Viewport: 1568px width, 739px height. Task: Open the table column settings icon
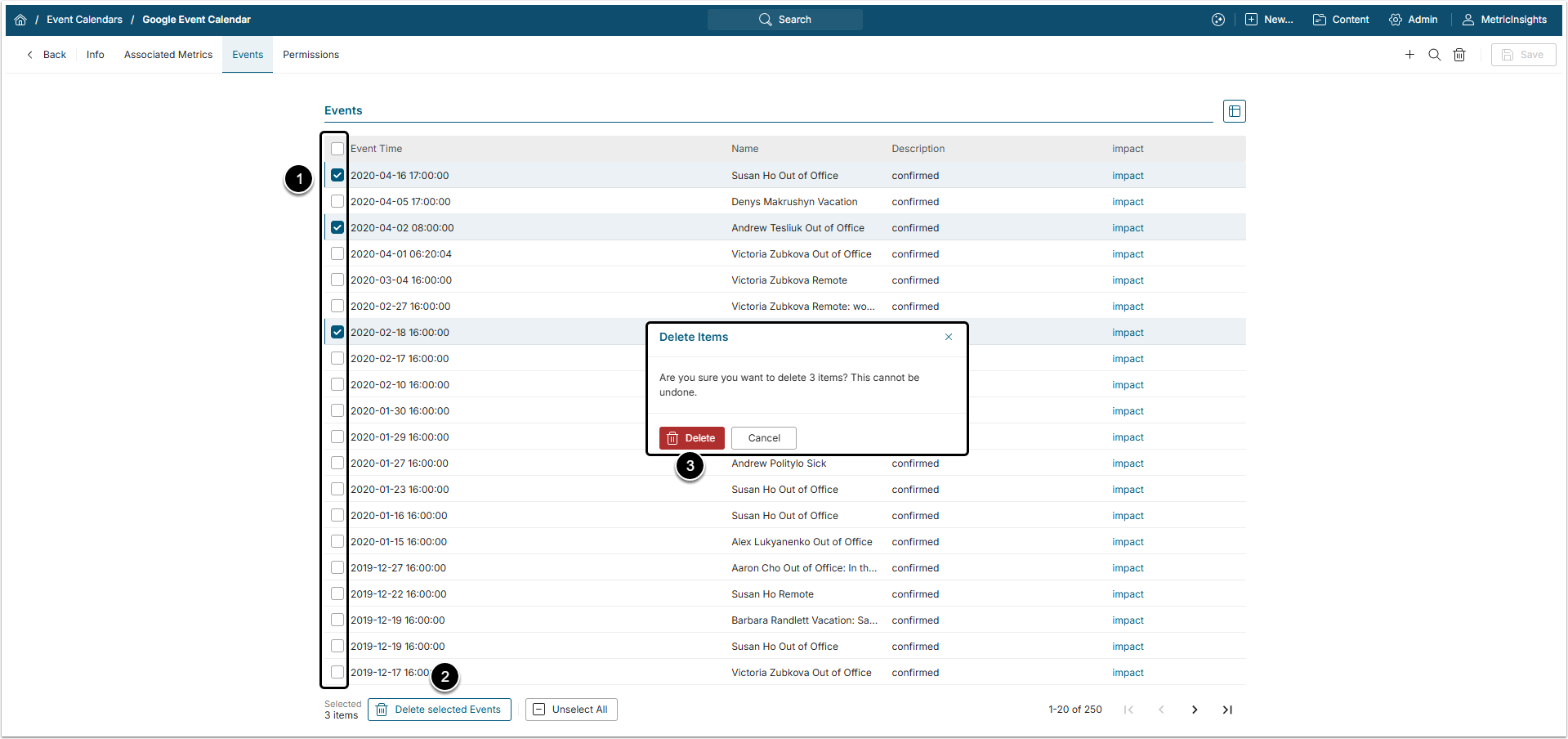(1234, 111)
